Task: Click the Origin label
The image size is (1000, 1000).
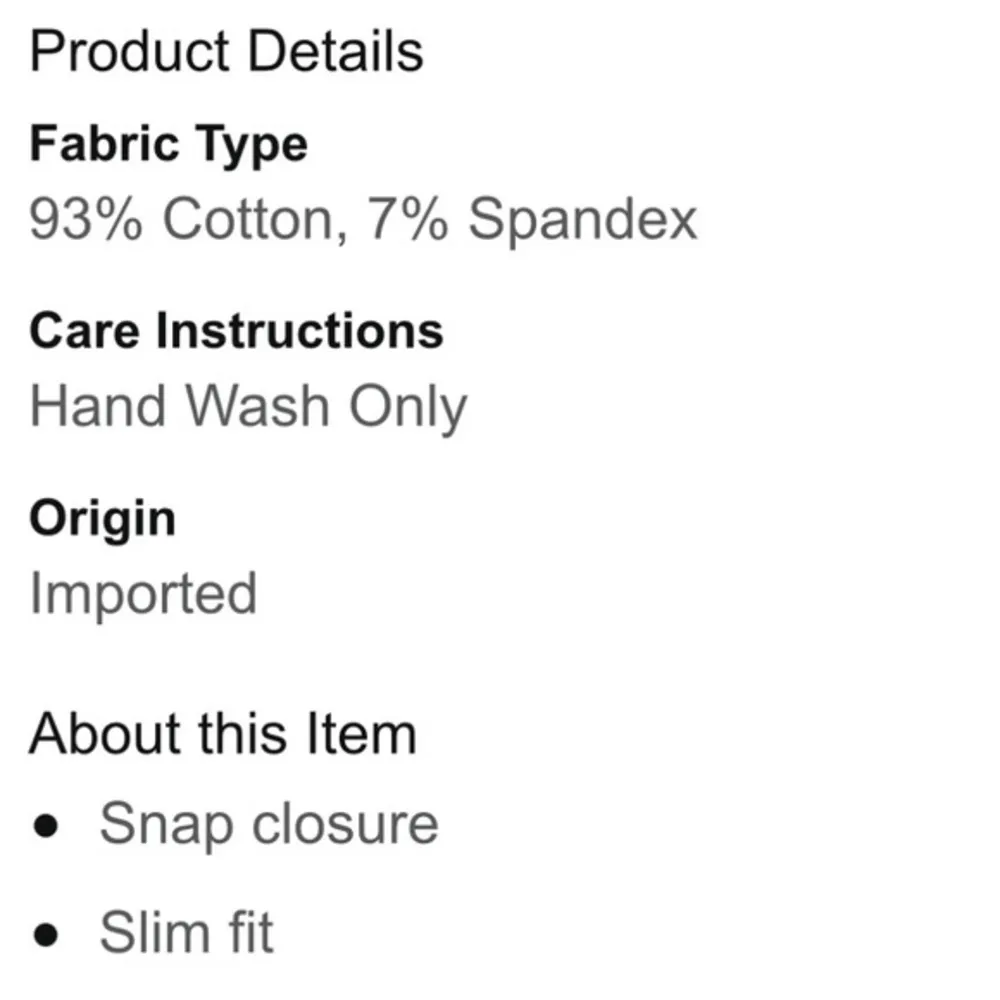Action: (102, 519)
